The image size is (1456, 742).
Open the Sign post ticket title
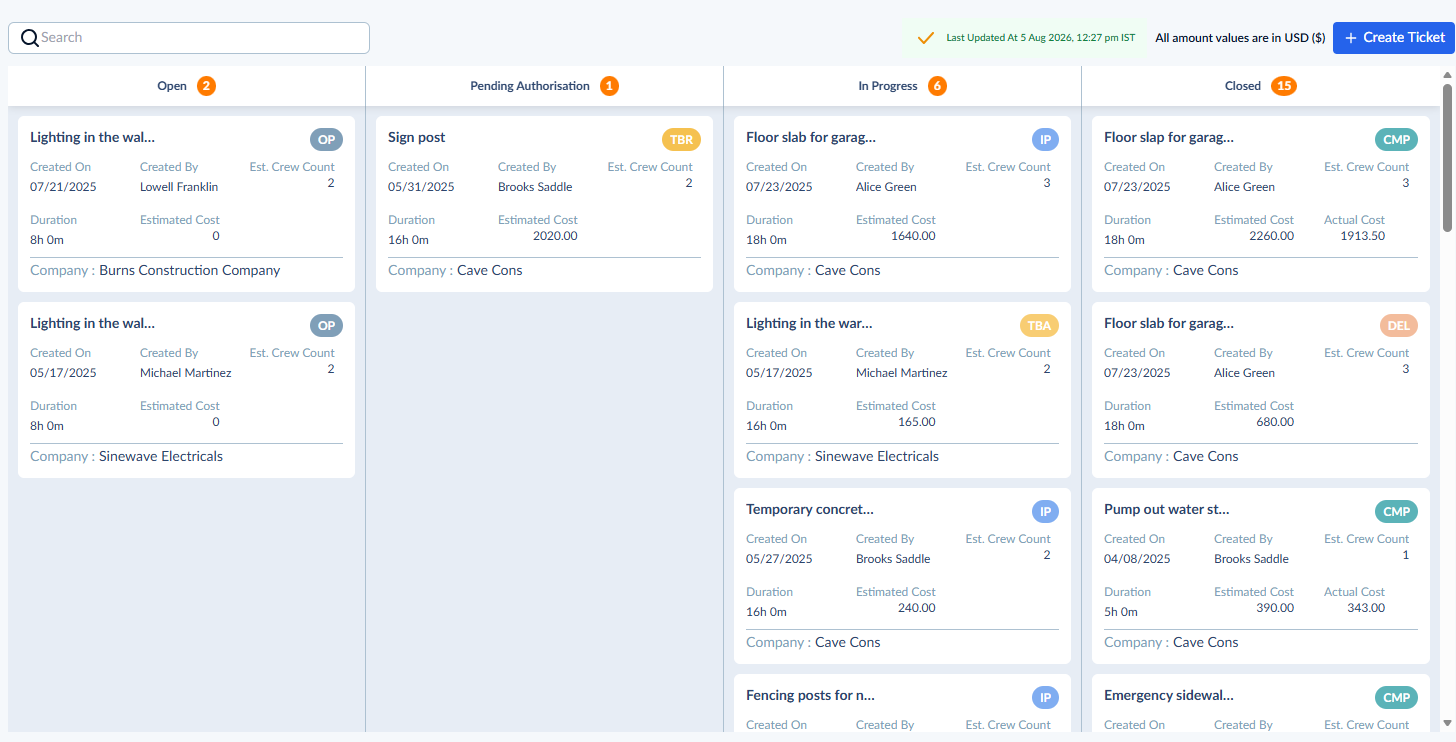coord(417,138)
